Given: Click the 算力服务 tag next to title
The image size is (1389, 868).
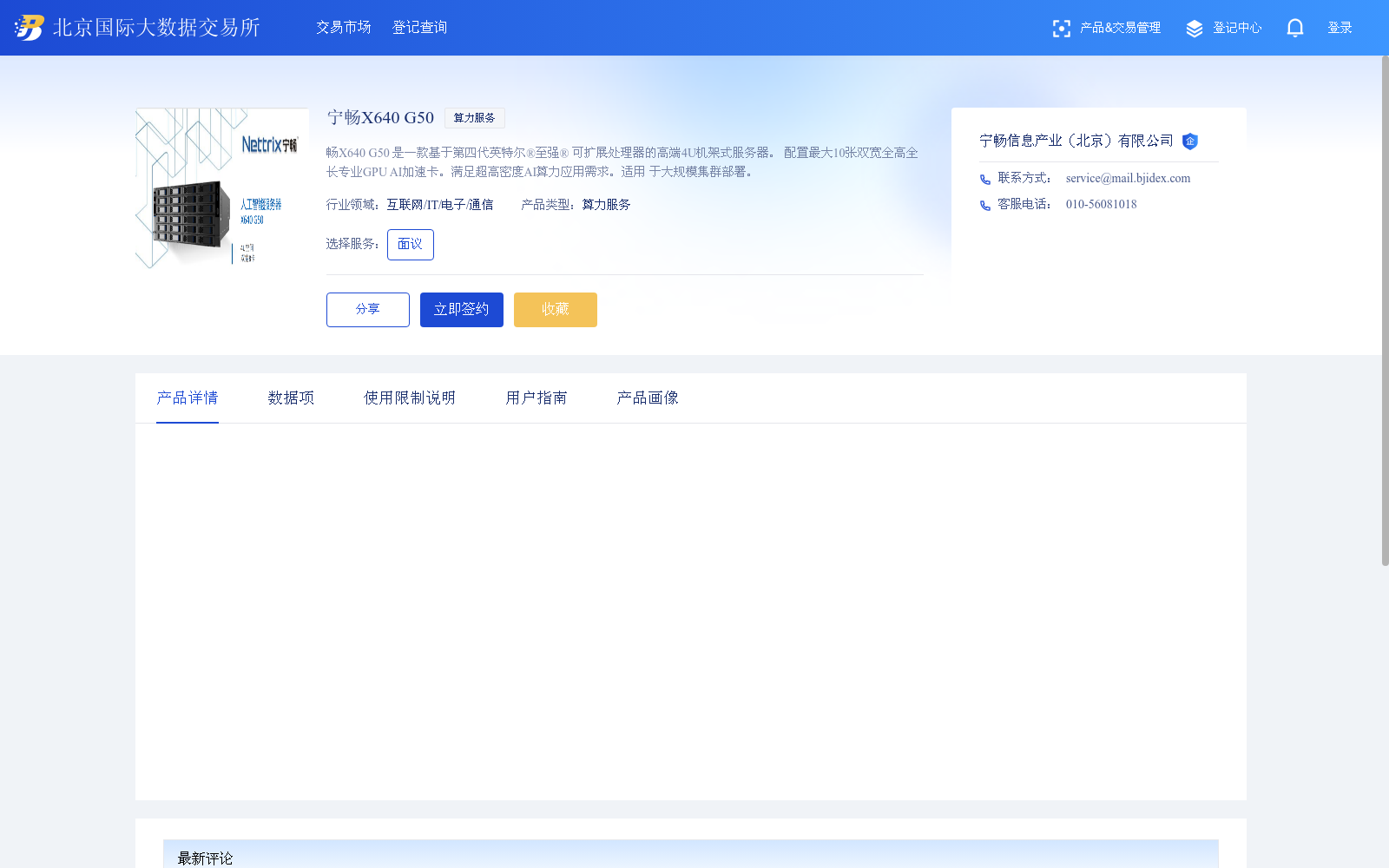Looking at the screenshot, I should coord(475,118).
